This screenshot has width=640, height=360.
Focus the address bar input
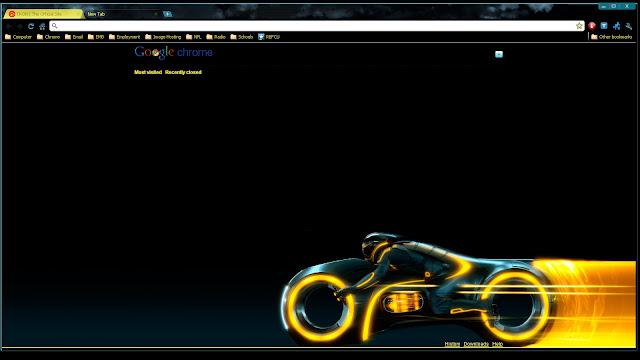point(316,26)
